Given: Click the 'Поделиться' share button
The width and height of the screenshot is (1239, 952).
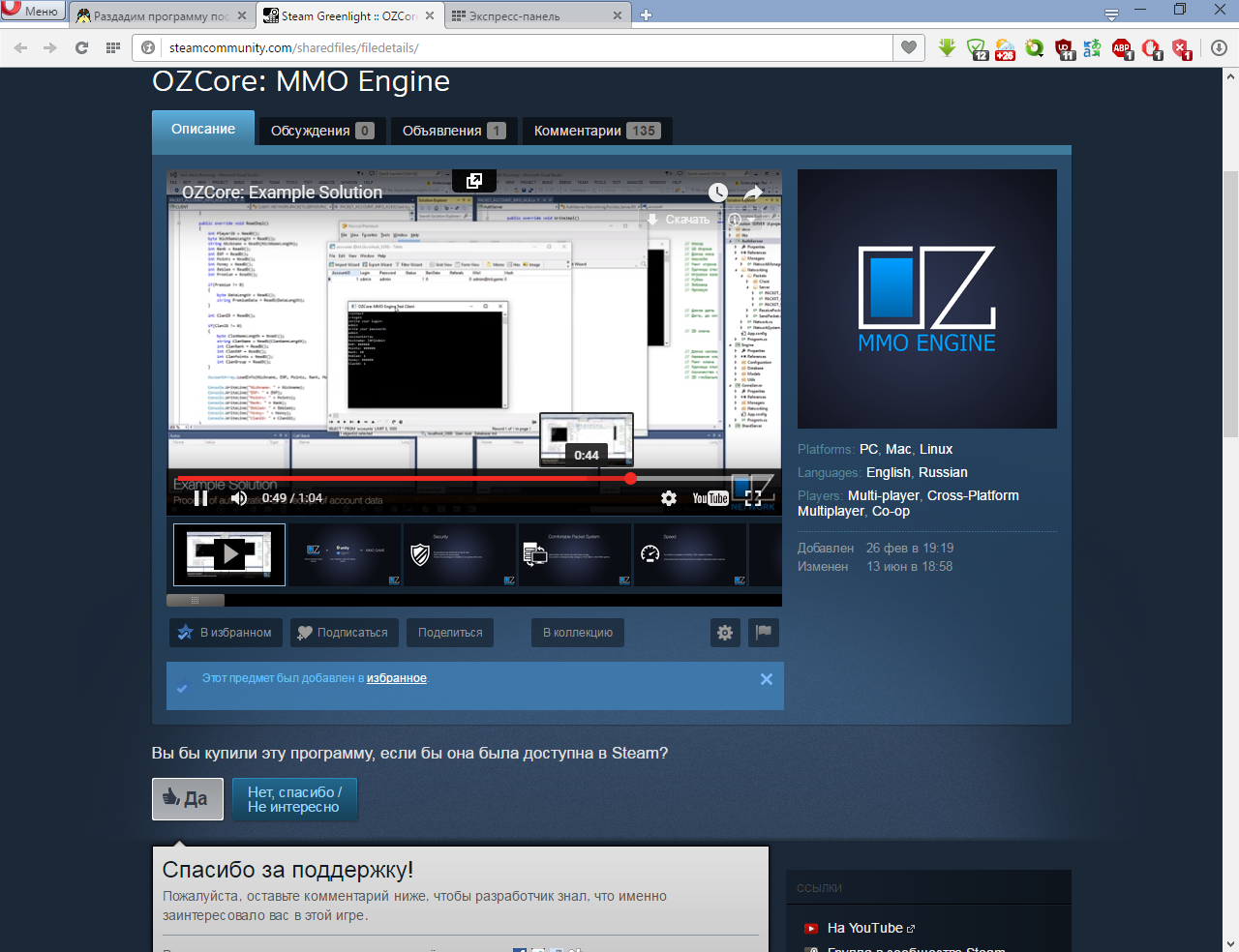Looking at the screenshot, I should [450, 633].
